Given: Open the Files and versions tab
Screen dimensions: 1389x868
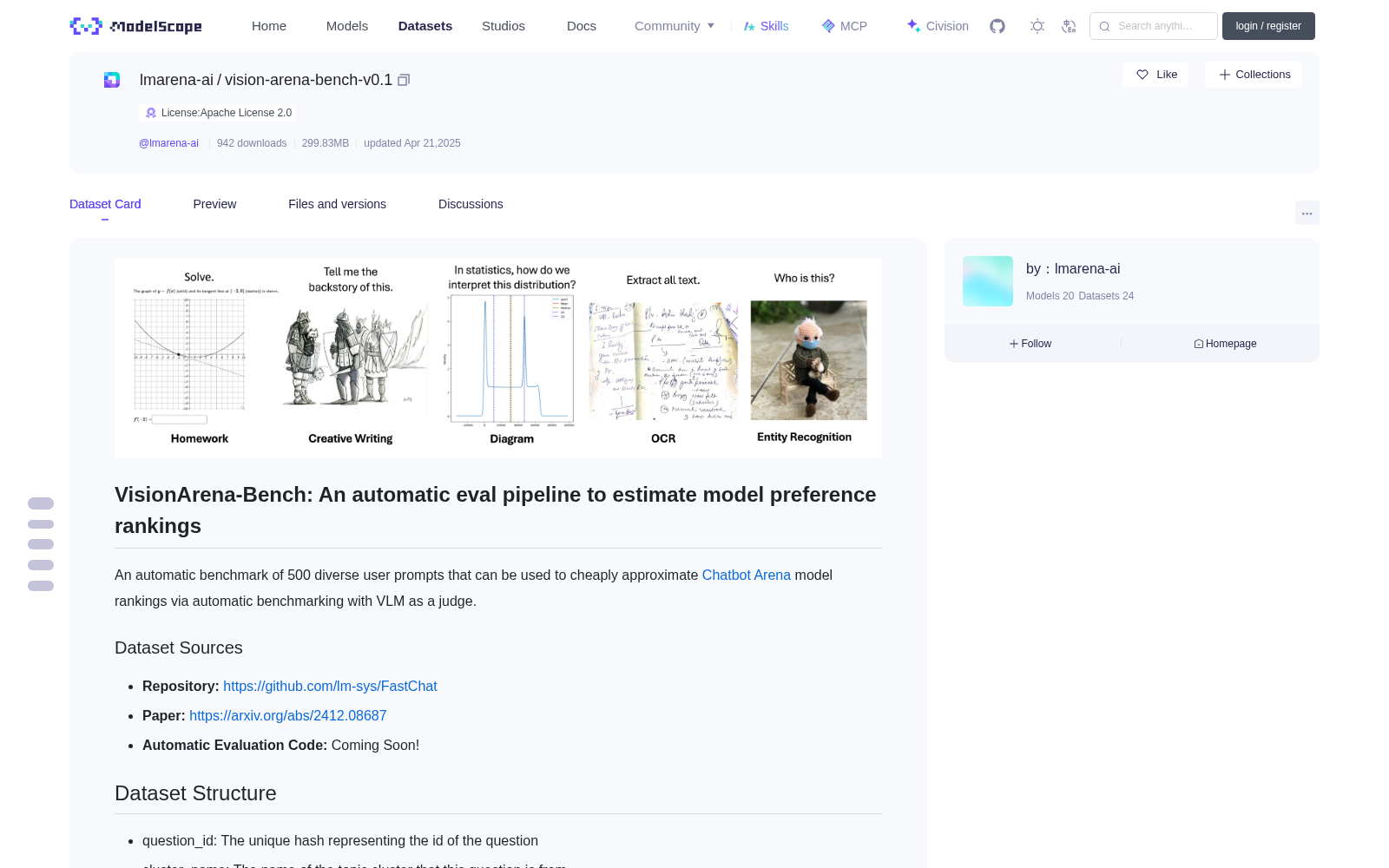Looking at the screenshot, I should click(337, 204).
